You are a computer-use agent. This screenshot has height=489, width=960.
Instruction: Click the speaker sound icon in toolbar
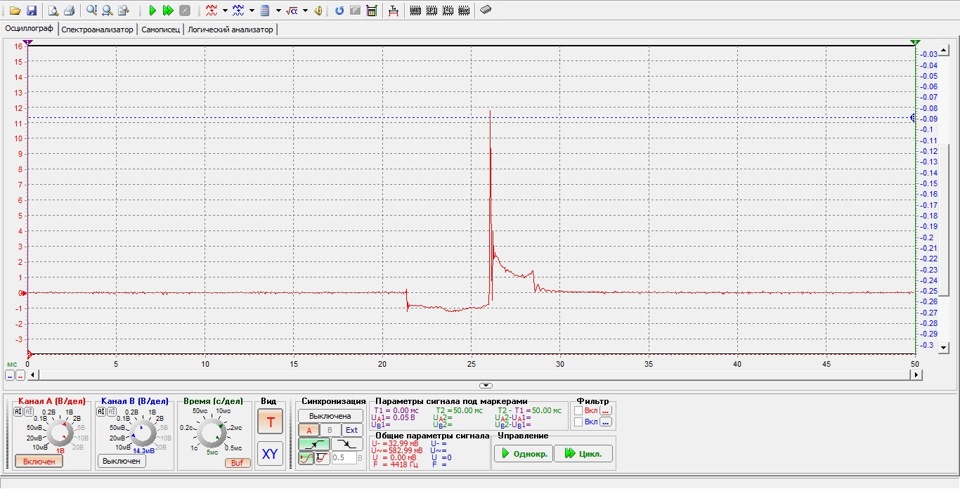pyautogui.click(x=318, y=10)
